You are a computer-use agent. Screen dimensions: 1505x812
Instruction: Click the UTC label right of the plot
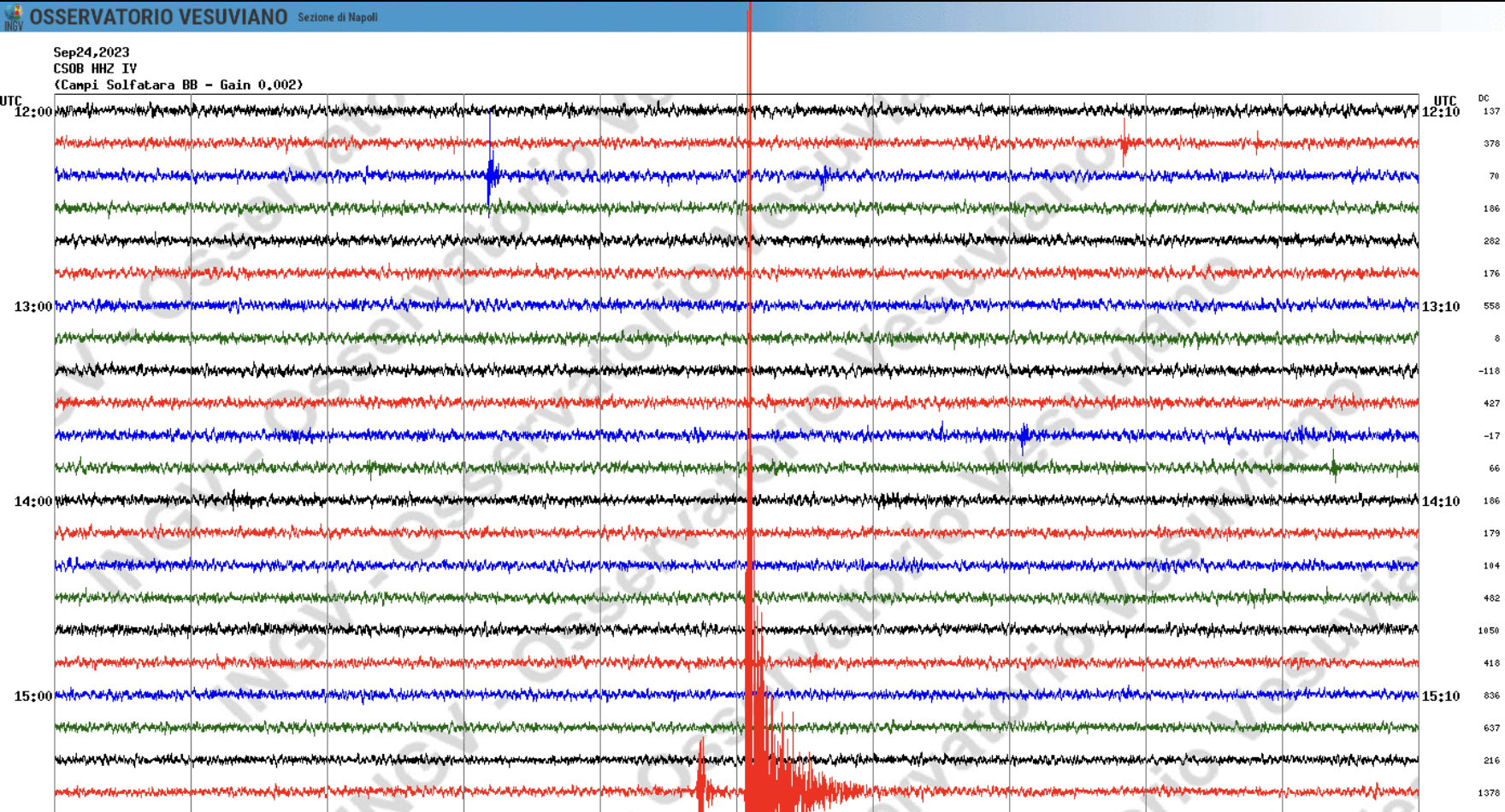click(x=1445, y=101)
